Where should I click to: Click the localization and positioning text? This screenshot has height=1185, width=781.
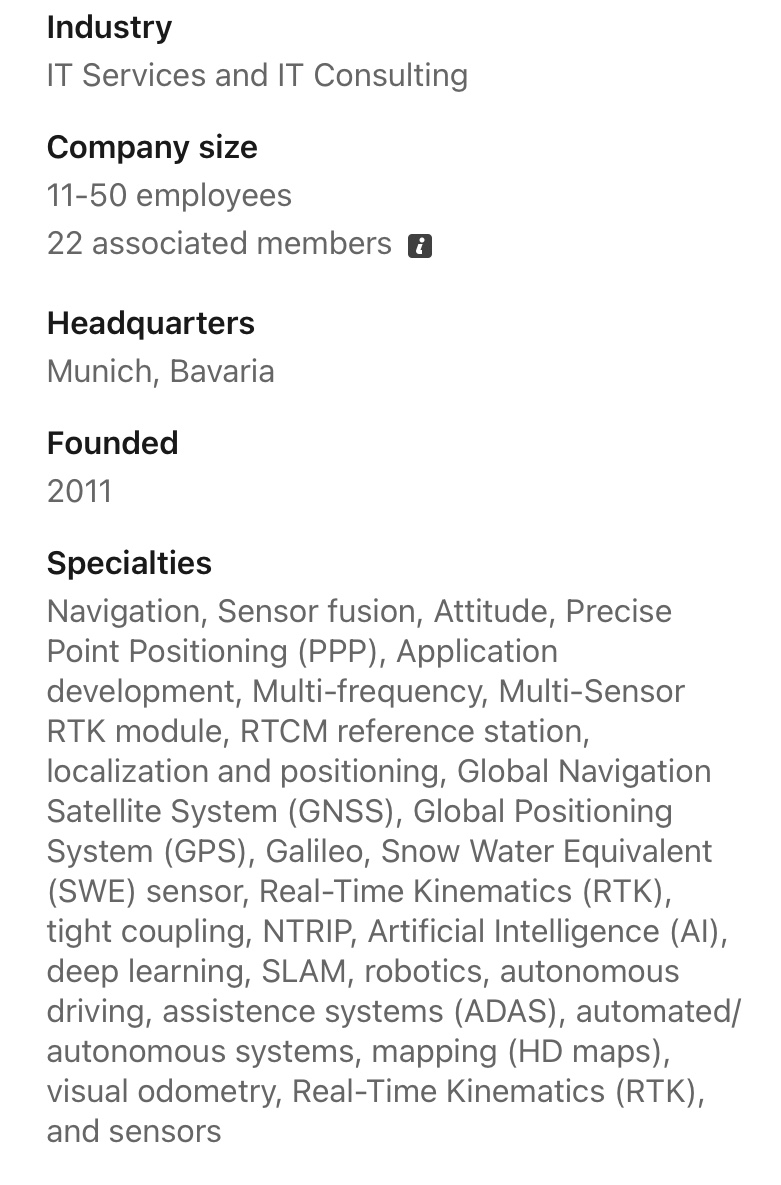(x=242, y=771)
